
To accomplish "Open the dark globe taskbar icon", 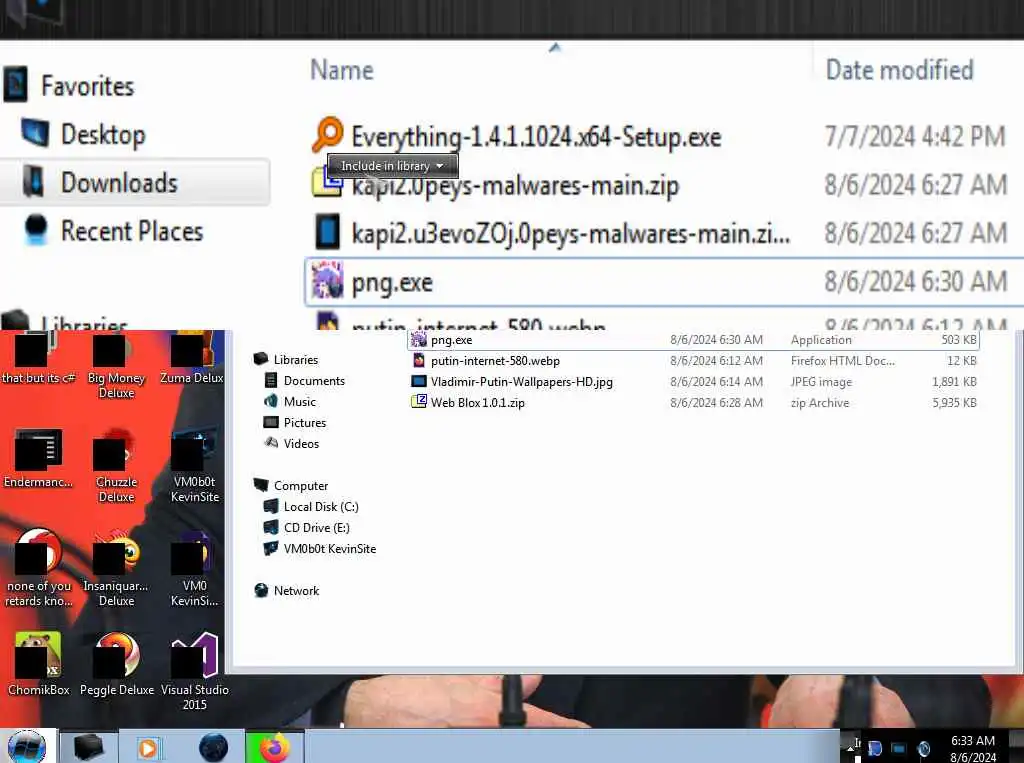I will coord(213,747).
